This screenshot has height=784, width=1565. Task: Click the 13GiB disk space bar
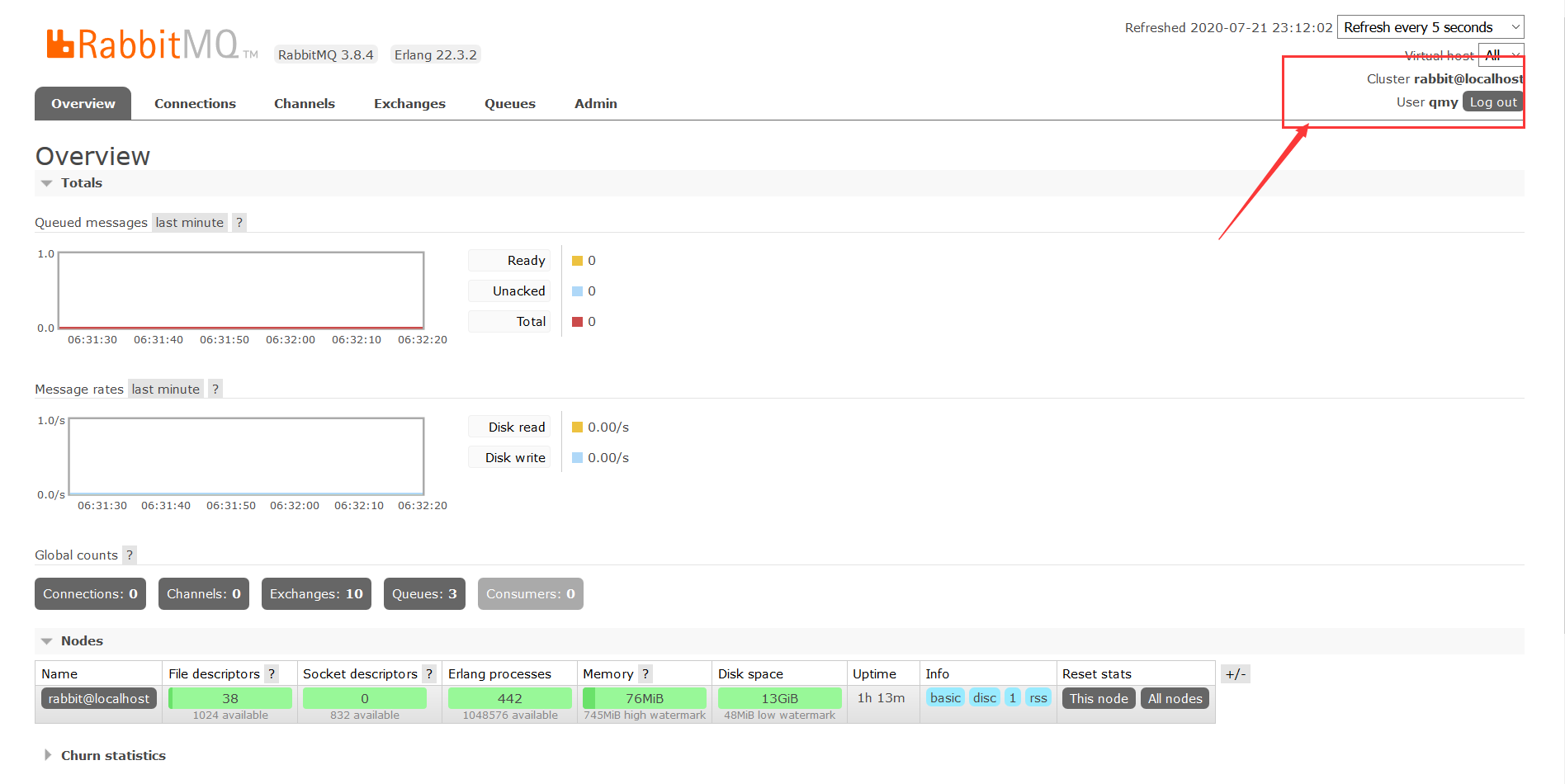pyautogui.click(x=780, y=699)
